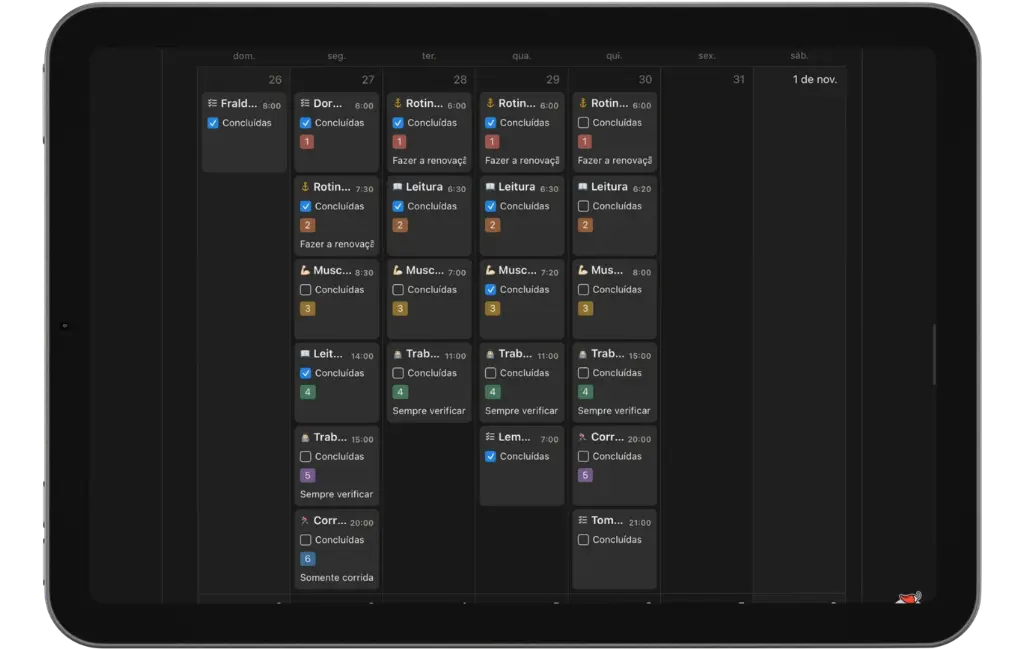Open the Rotin... 7:30 card title
This screenshot has width=1024, height=649.
[x=332, y=187]
